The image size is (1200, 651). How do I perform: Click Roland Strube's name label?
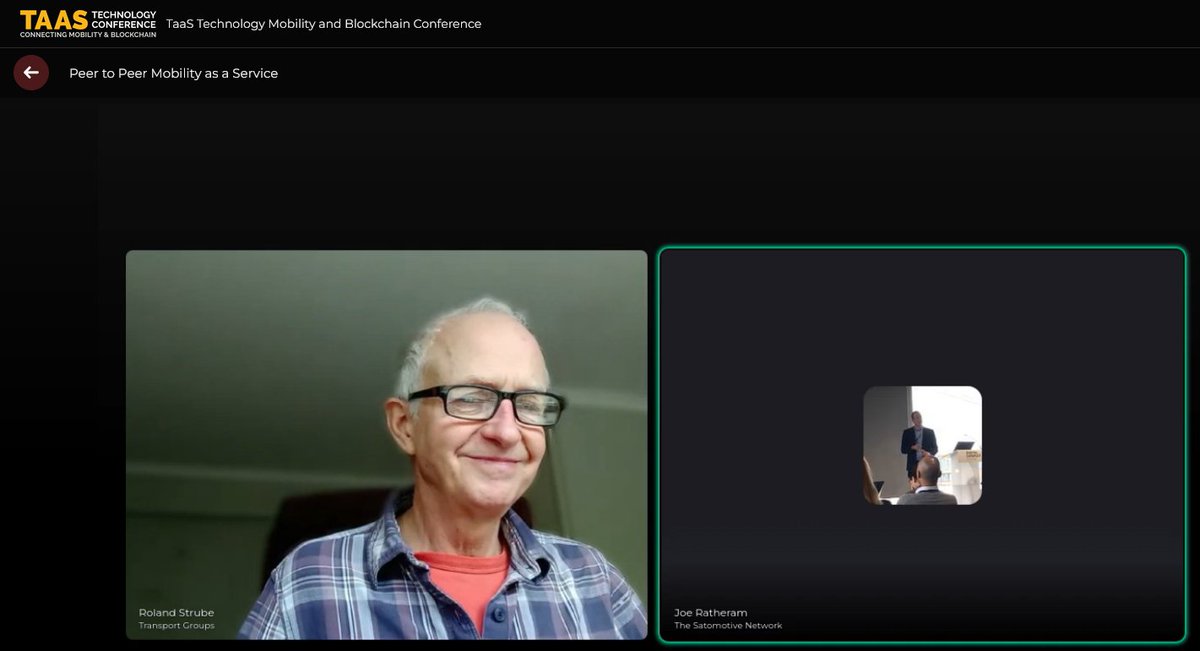(177, 613)
